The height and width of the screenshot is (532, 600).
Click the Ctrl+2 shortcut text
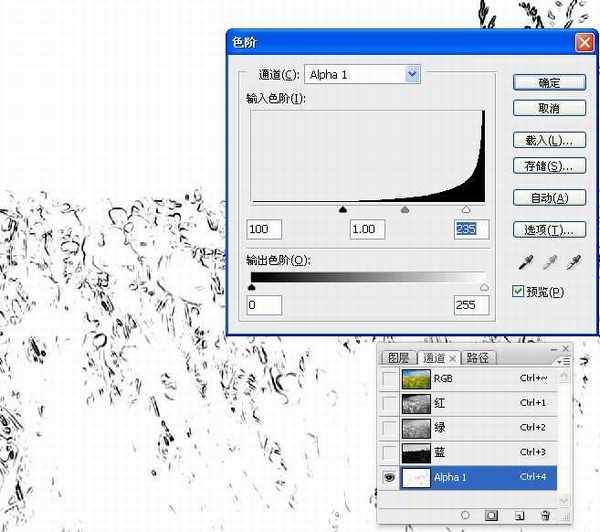pos(533,427)
